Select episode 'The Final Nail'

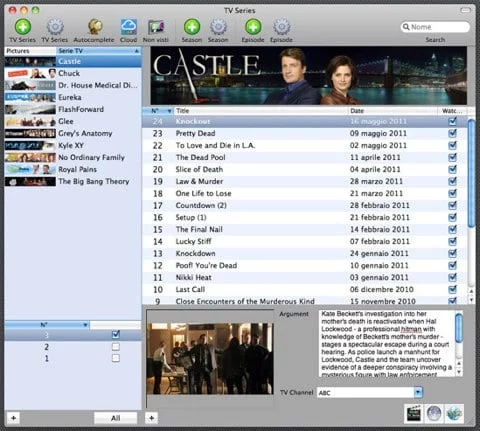click(305, 229)
